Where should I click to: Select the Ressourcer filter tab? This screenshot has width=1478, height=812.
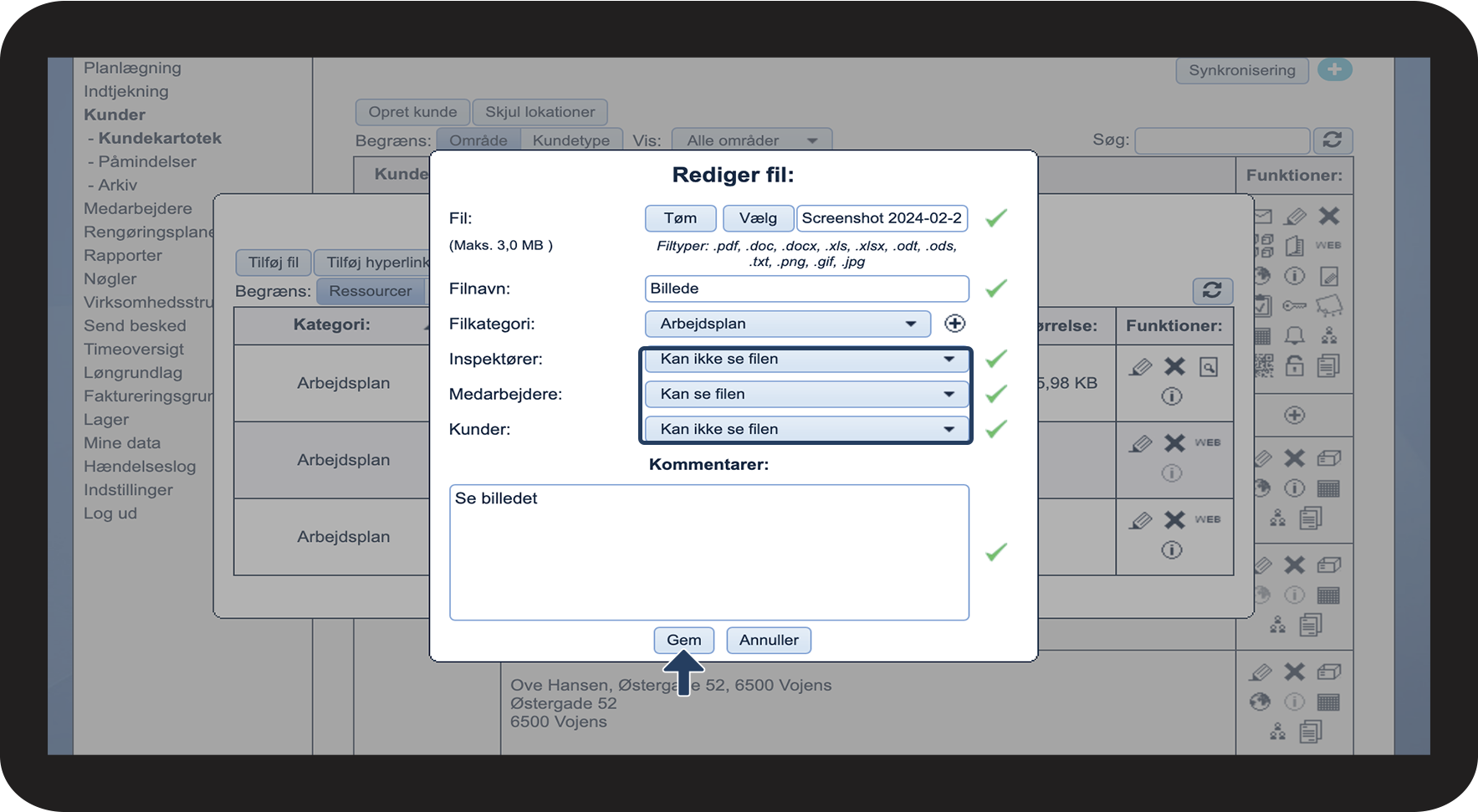(x=371, y=291)
